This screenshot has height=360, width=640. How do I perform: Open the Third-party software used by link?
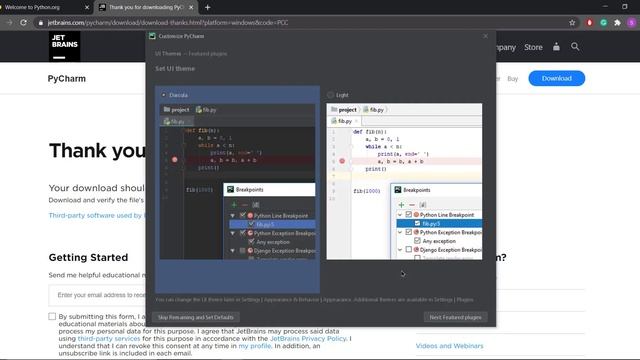point(97,216)
